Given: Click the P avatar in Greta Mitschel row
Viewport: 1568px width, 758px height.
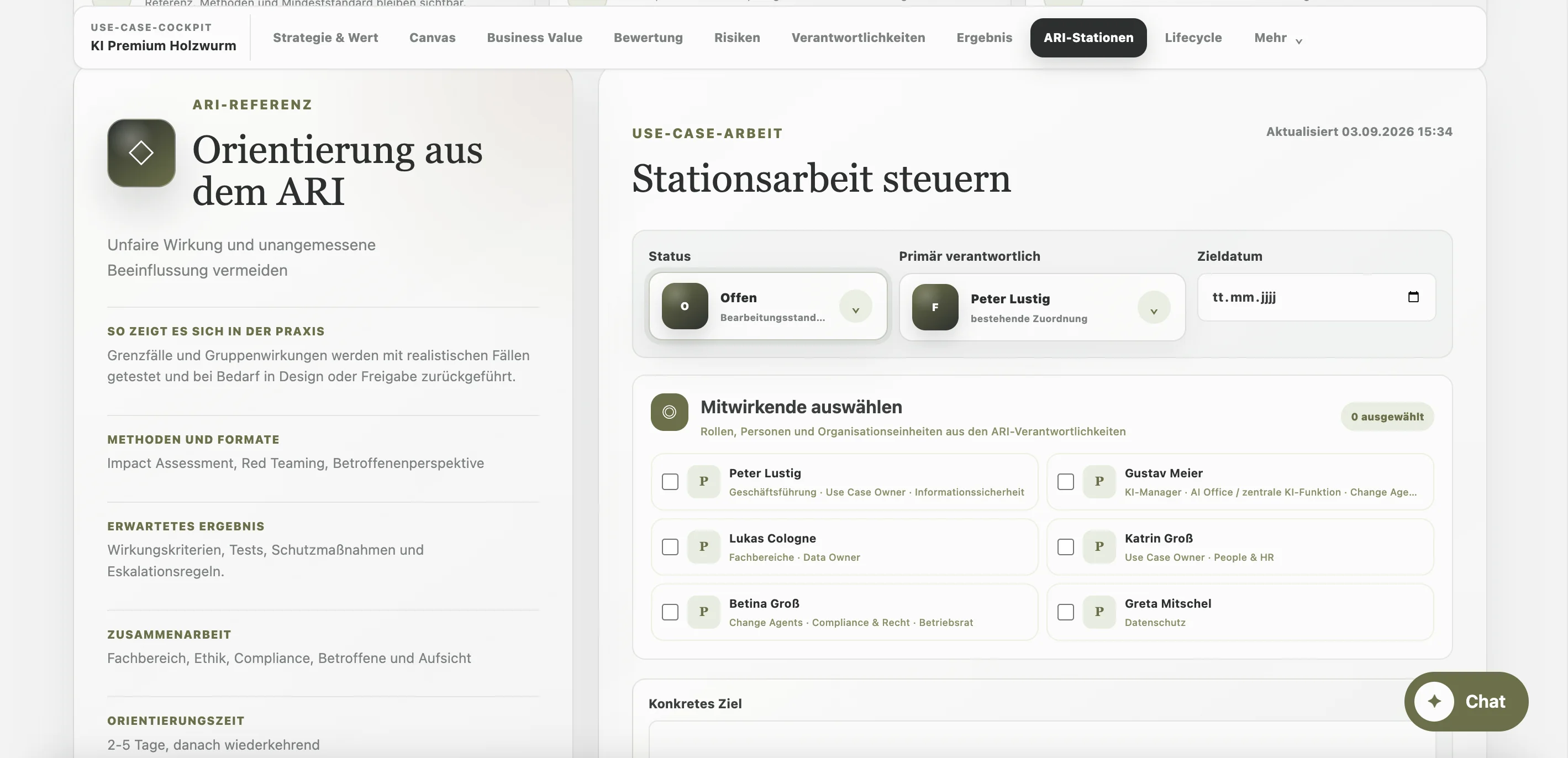Looking at the screenshot, I should click(x=1099, y=612).
